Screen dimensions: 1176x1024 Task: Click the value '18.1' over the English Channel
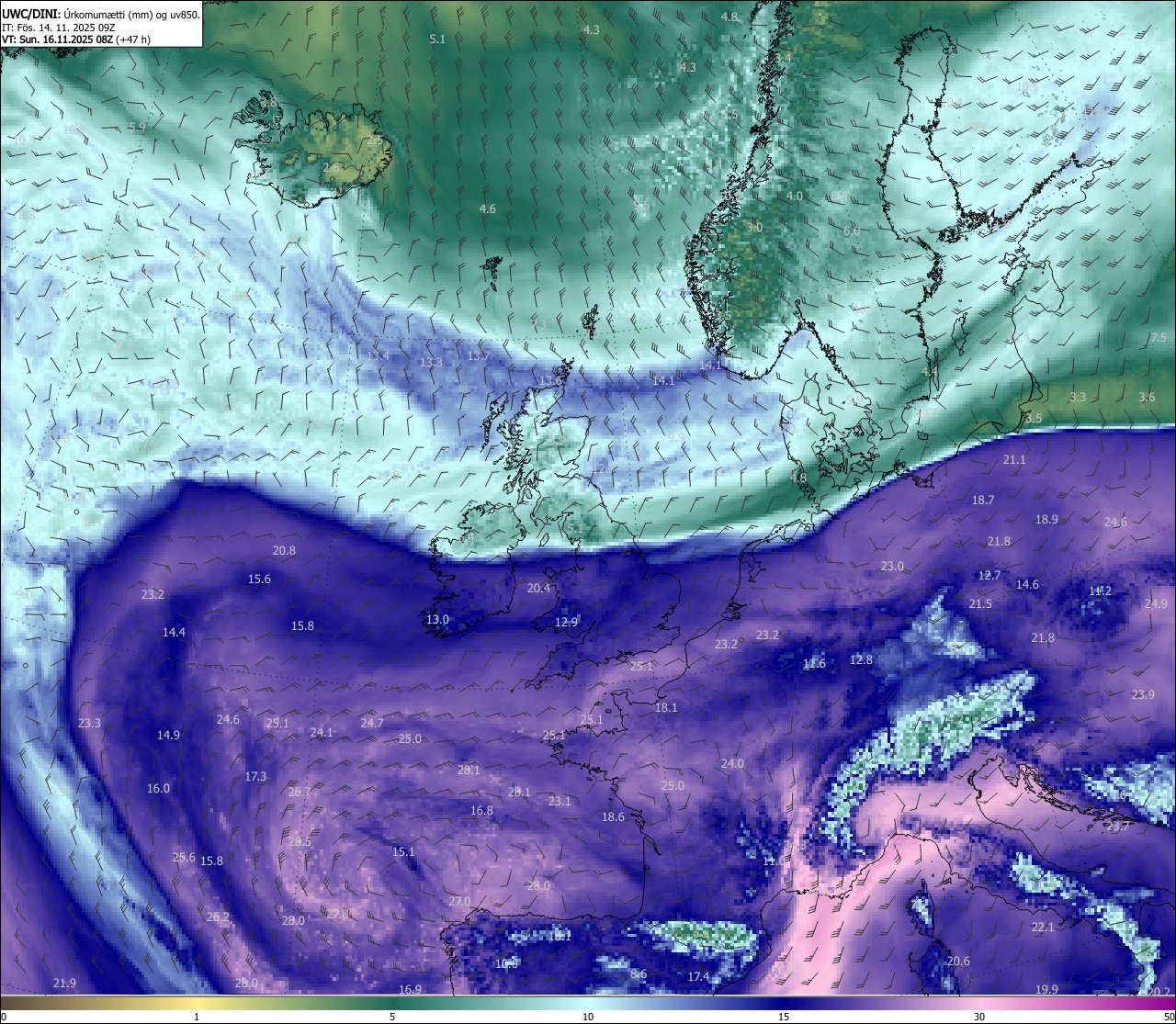[x=666, y=707]
